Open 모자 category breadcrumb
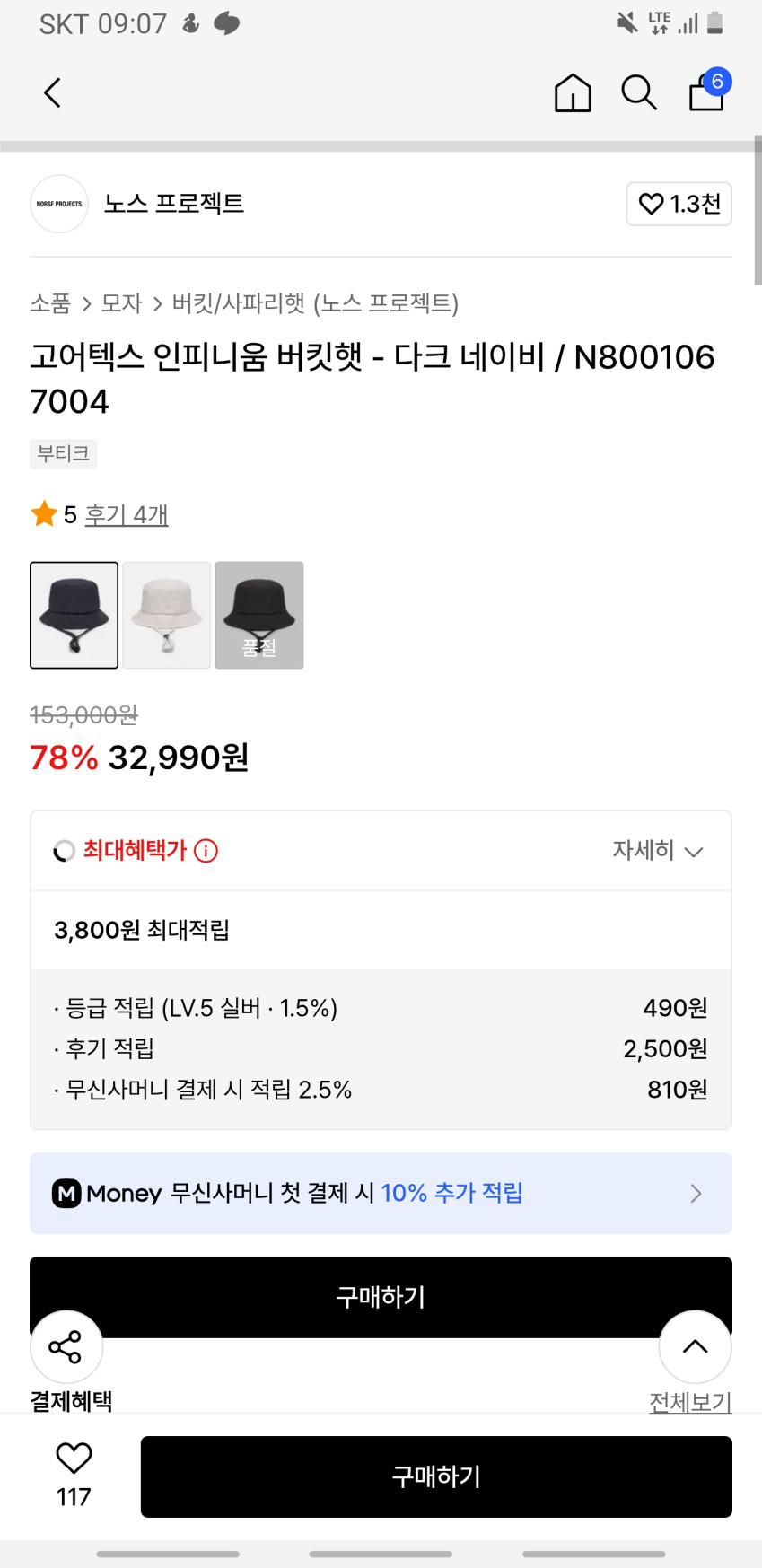The width and height of the screenshot is (762, 1568). pos(121,303)
